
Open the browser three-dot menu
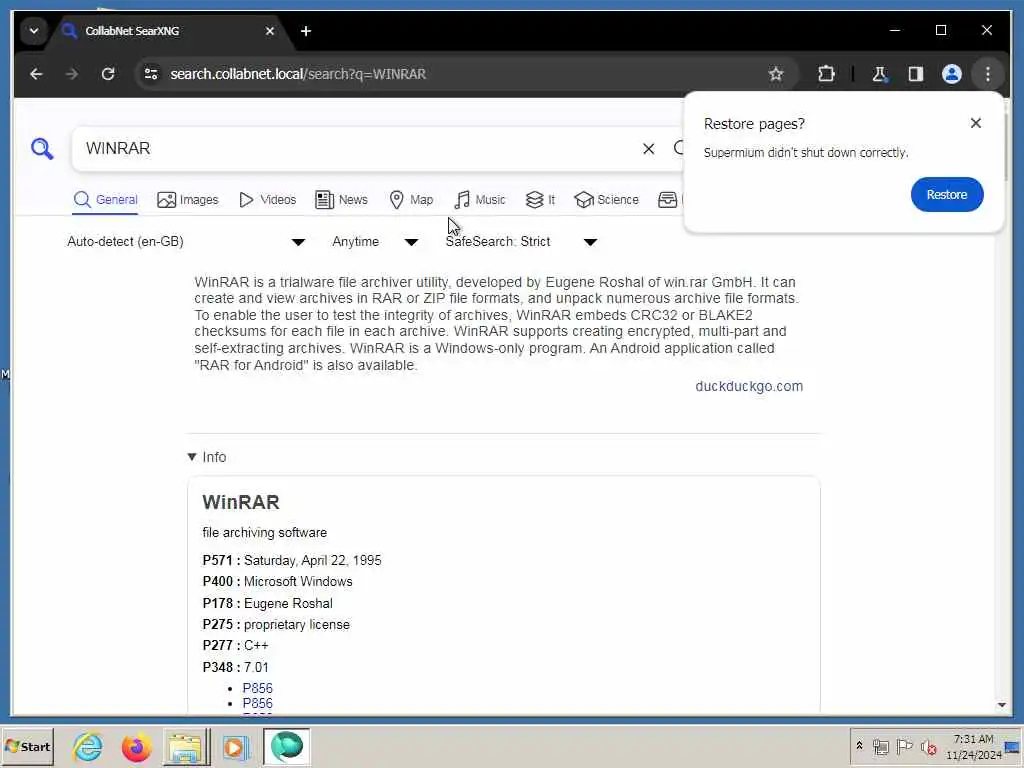(987, 74)
